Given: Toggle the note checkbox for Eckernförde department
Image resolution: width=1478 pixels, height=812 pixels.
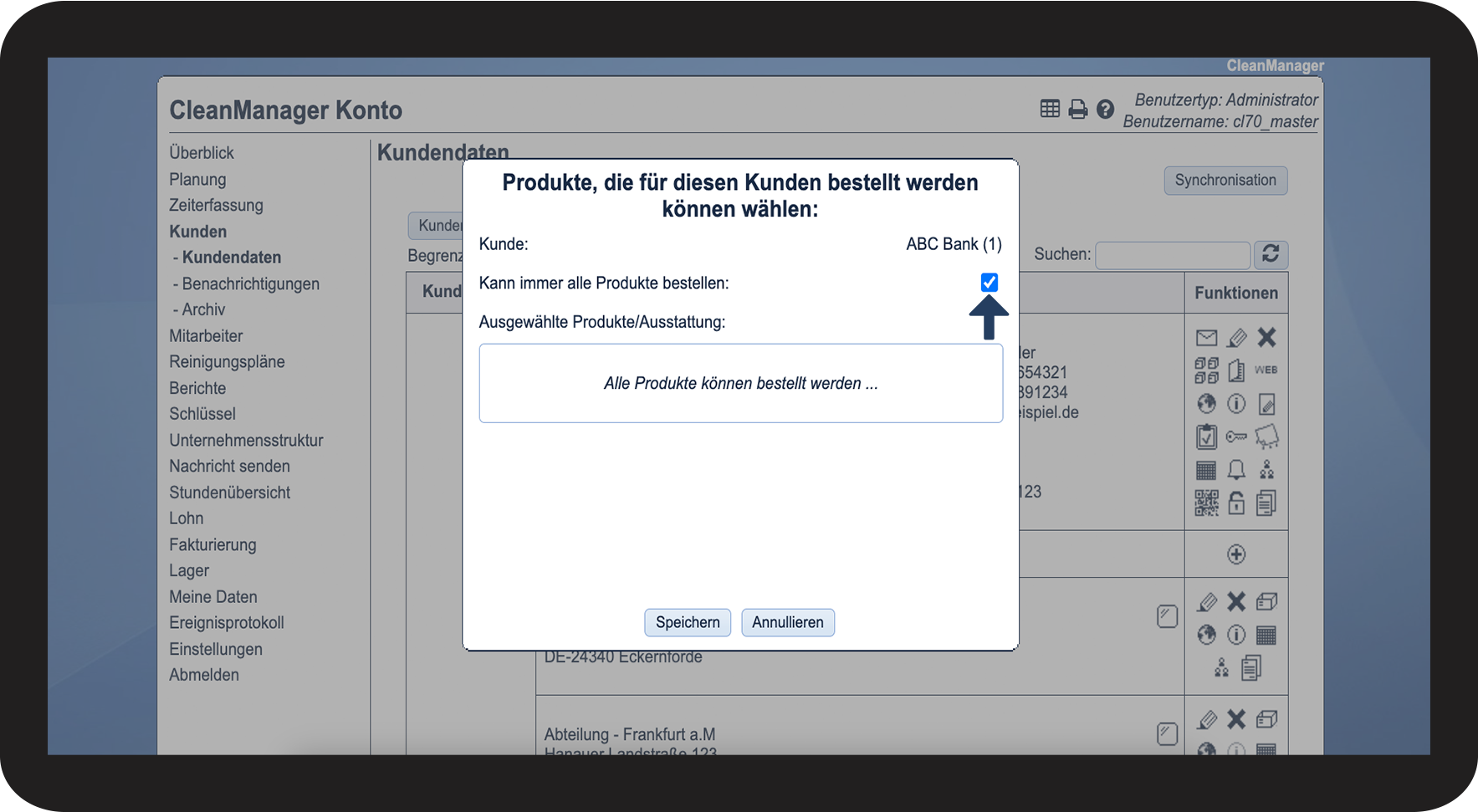Looking at the screenshot, I should [1167, 616].
